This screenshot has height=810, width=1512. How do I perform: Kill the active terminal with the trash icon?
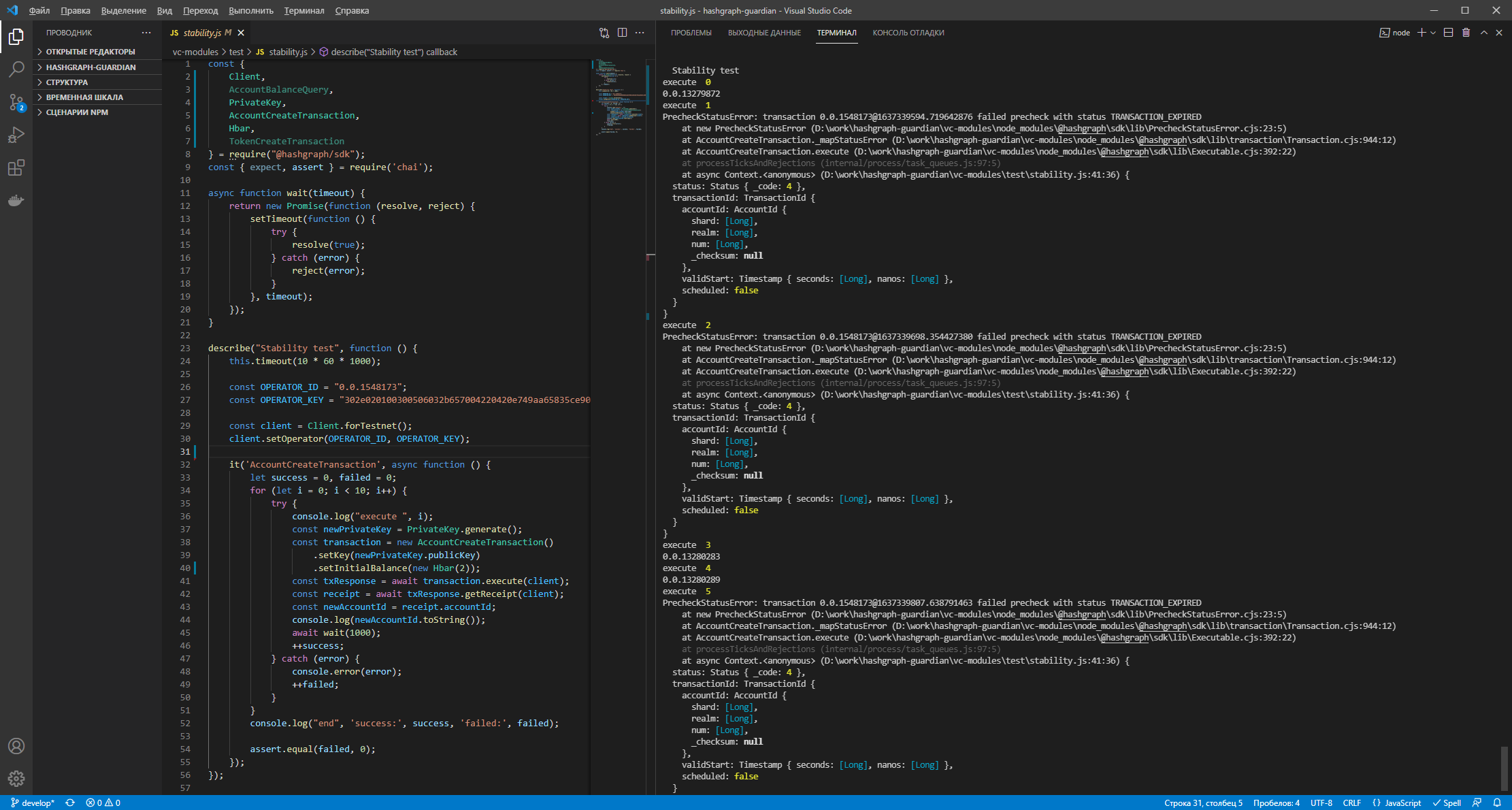coord(1465,32)
